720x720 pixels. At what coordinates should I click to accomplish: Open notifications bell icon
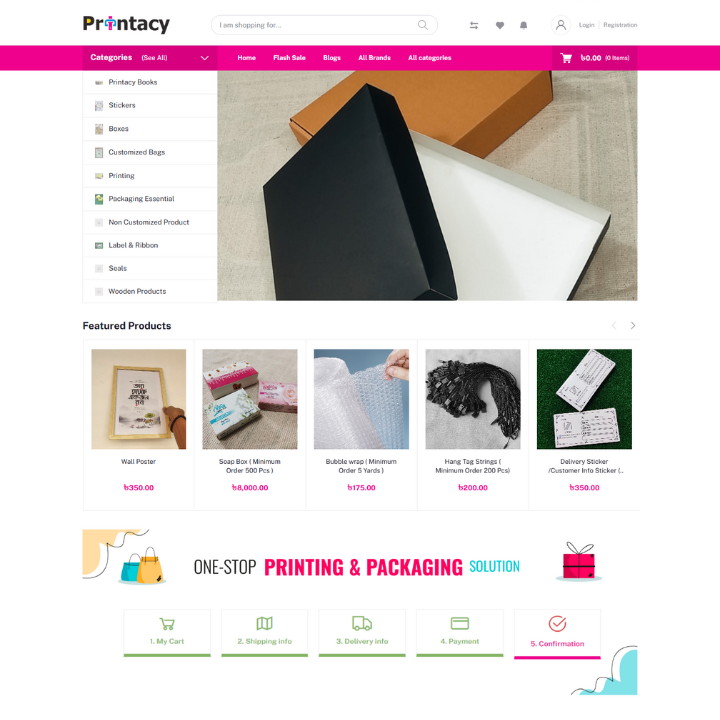(523, 25)
